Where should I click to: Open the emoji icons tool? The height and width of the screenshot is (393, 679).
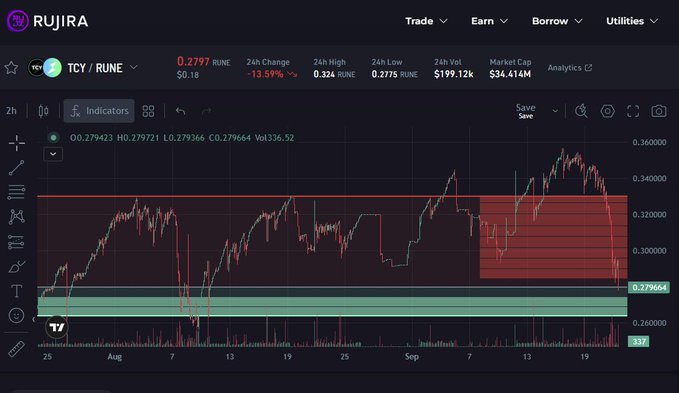tap(16, 315)
